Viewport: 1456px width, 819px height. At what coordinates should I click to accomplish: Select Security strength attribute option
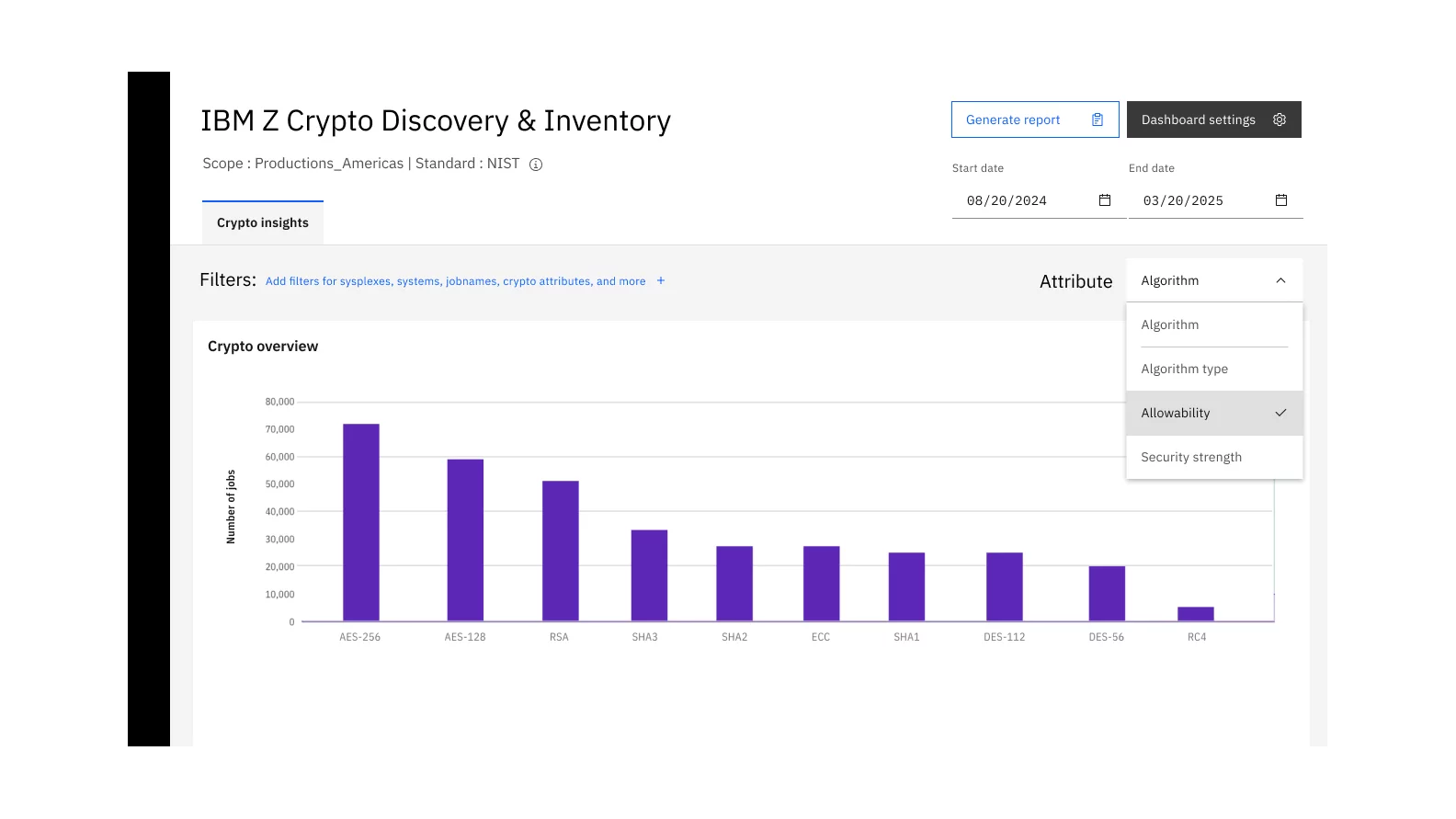point(1190,457)
